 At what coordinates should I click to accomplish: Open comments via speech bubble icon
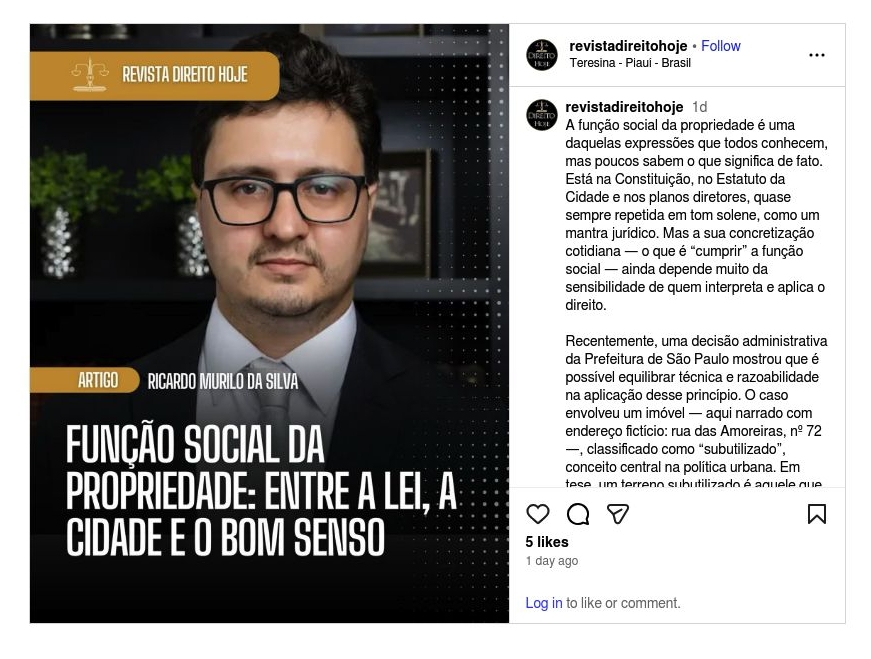coord(578,514)
